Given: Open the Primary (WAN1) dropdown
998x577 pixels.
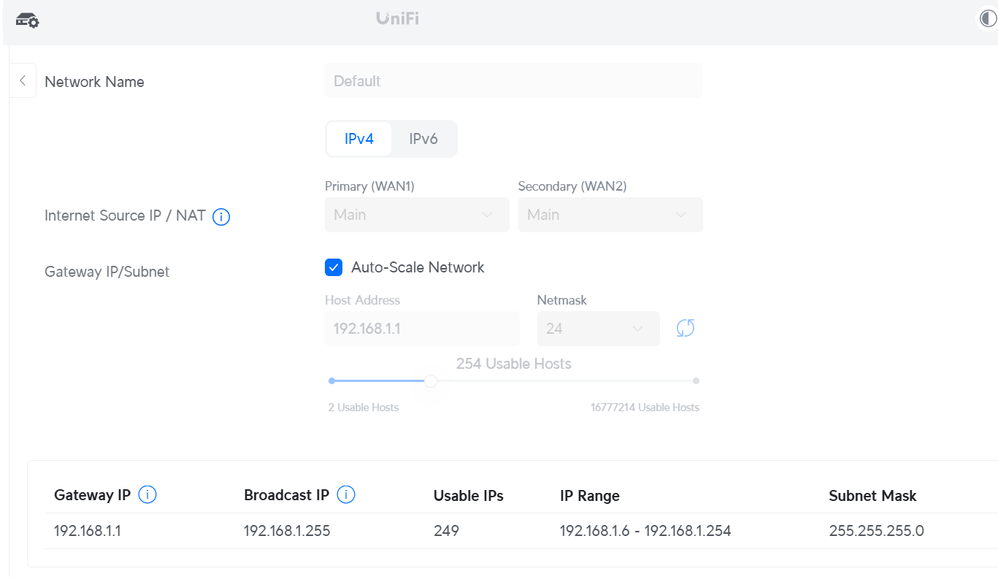Looking at the screenshot, I should (x=416, y=215).
